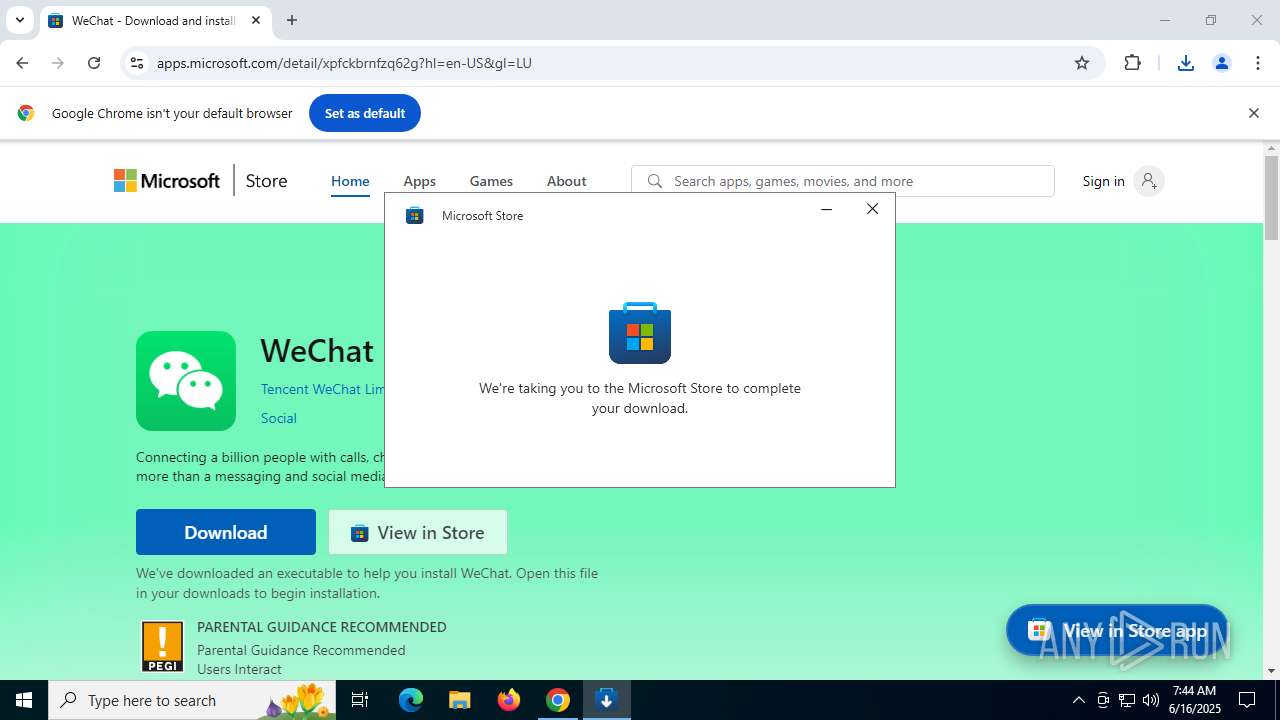Click the View in Store button
1280x720 pixels.
418,532
